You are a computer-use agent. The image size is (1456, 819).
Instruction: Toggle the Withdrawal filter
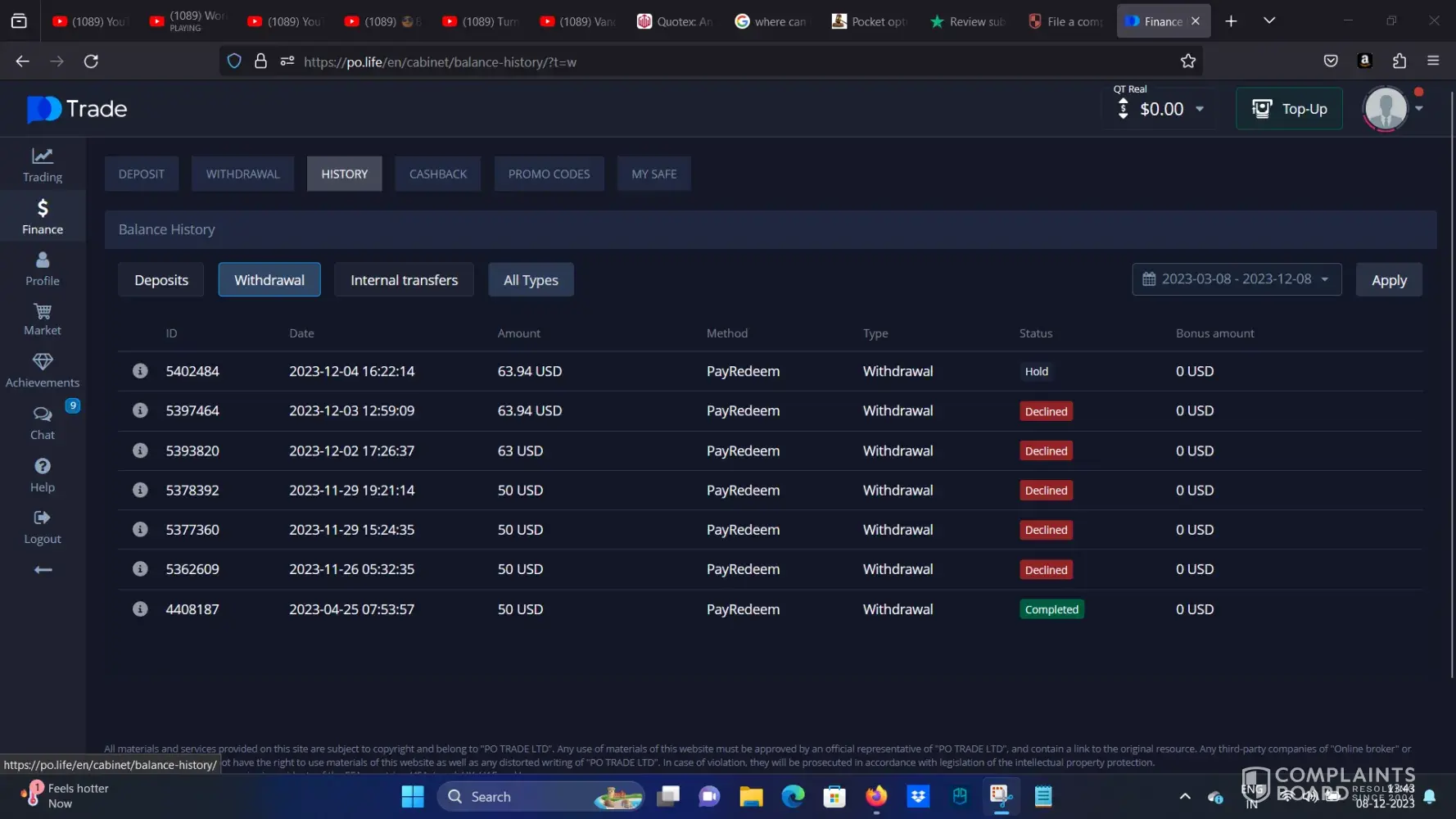pyautogui.click(x=269, y=280)
